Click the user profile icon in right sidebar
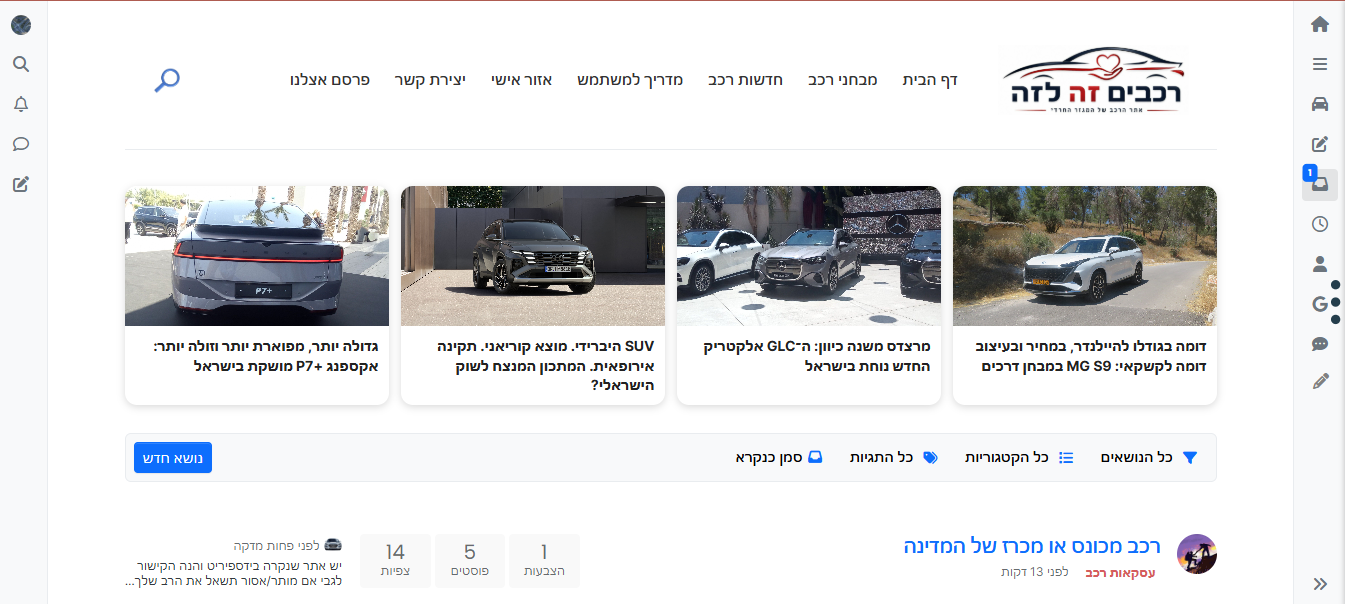Screen dimensions: 1345x604 (1320, 264)
